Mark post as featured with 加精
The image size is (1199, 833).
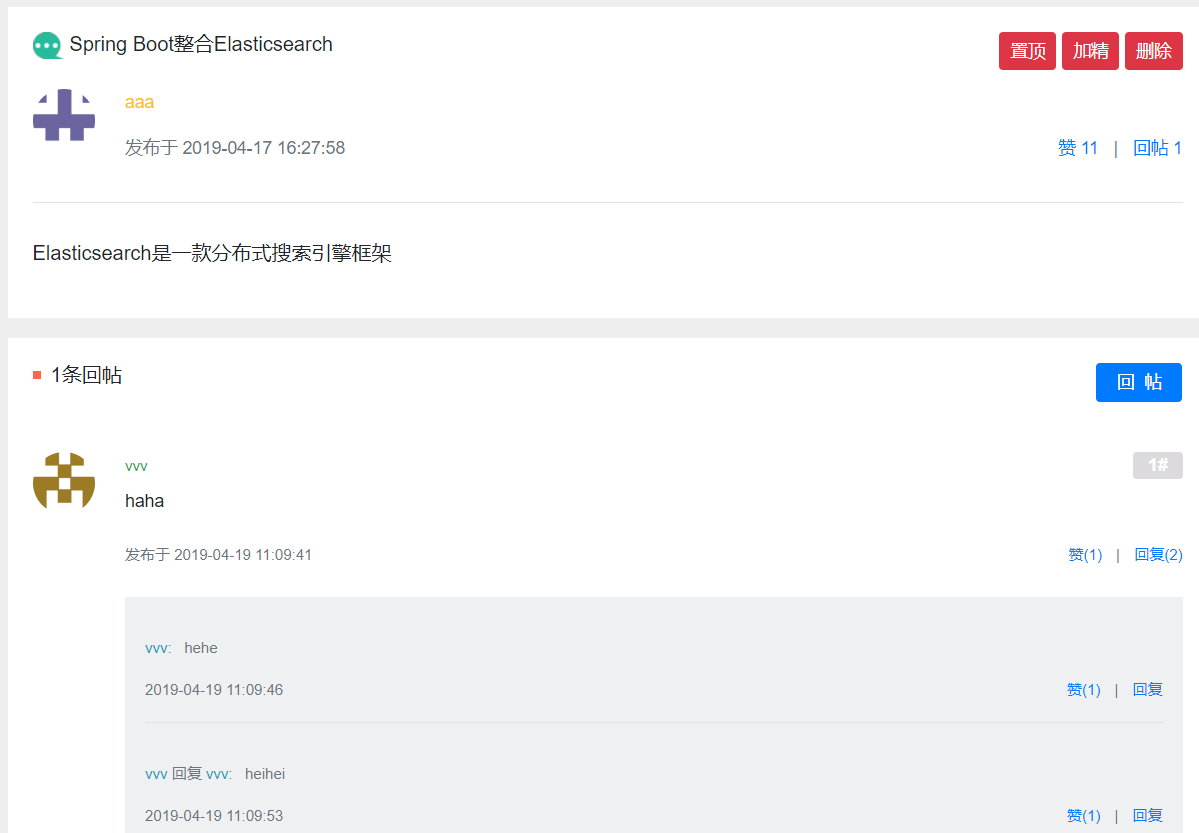[x=1090, y=51]
